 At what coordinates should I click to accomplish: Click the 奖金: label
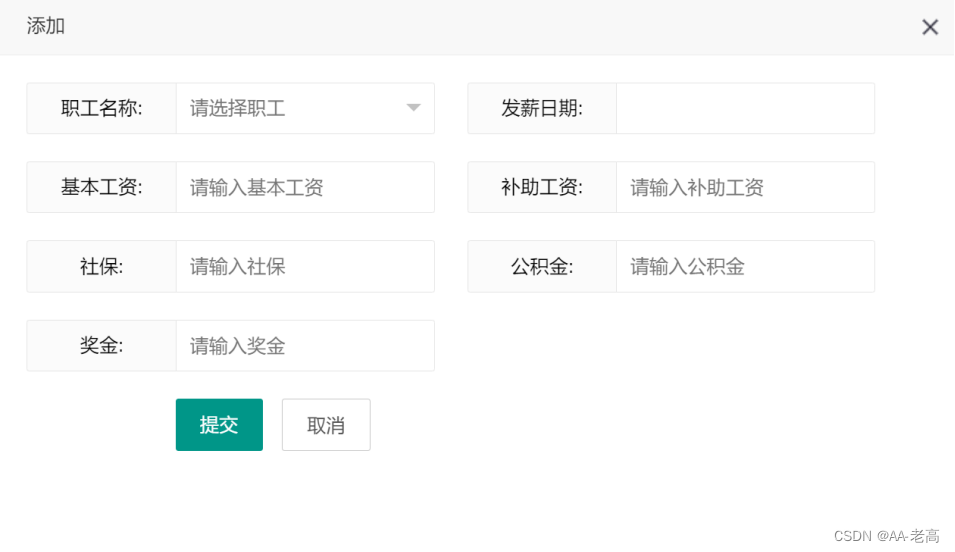coord(102,345)
